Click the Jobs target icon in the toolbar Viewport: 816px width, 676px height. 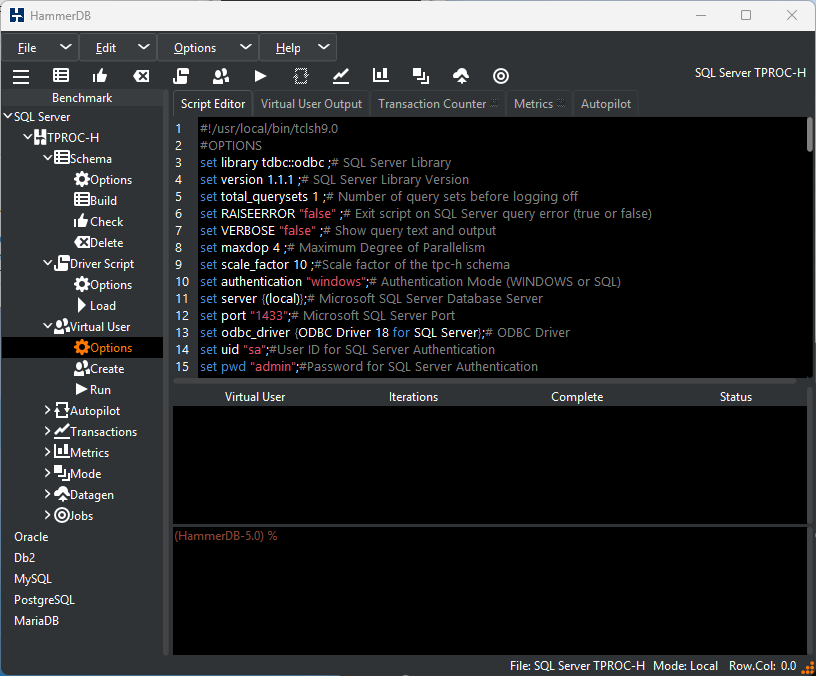click(x=501, y=76)
